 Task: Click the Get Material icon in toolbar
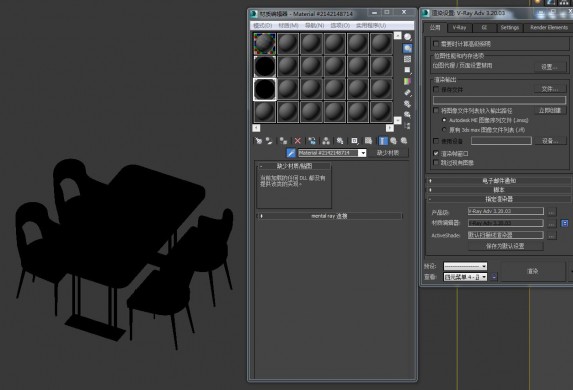(258, 141)
